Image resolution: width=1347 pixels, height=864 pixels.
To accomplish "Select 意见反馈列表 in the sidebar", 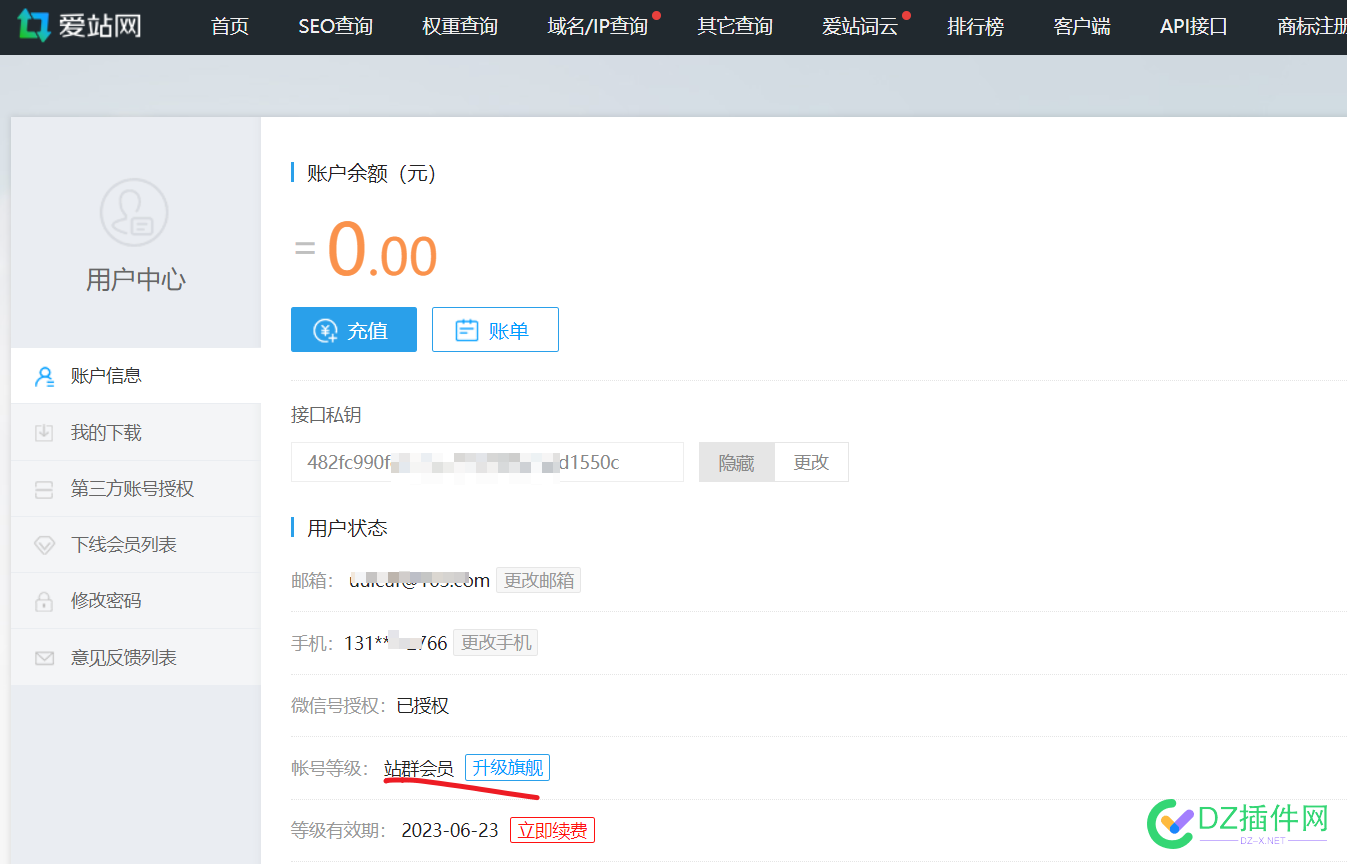I will pyautogui.click(x=136, y=658).
